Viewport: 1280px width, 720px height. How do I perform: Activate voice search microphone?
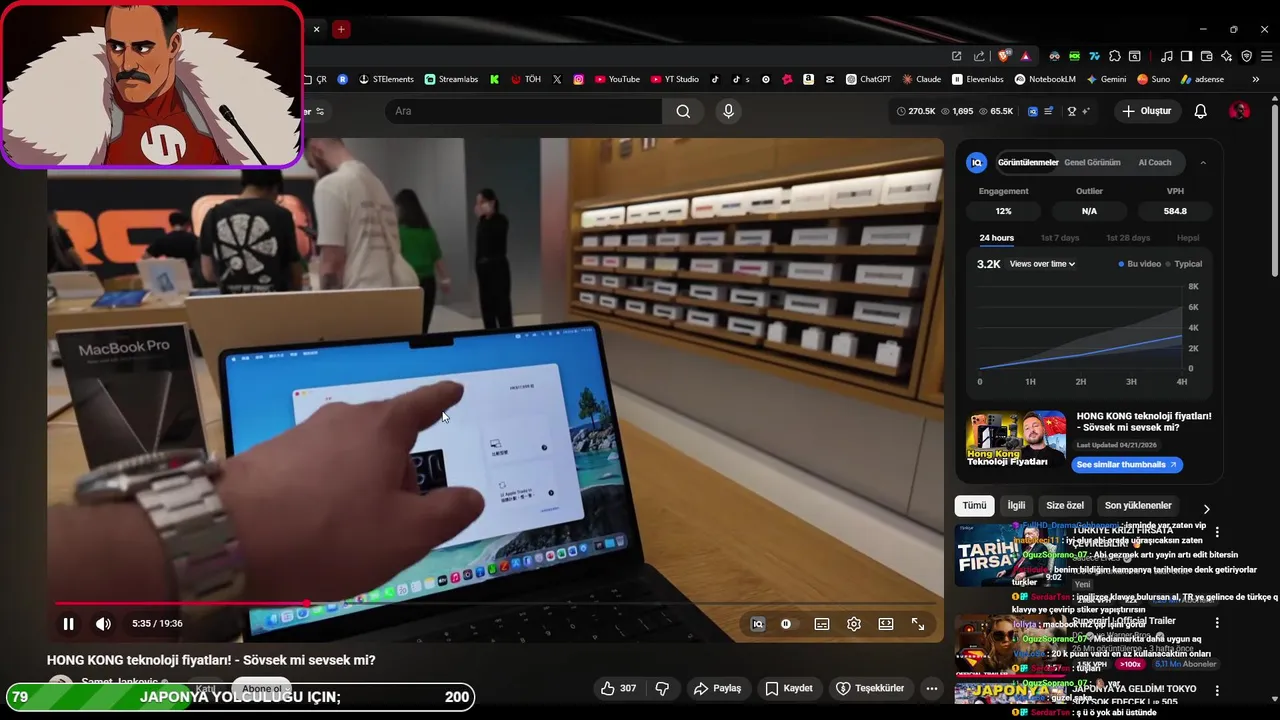point(728,111)
